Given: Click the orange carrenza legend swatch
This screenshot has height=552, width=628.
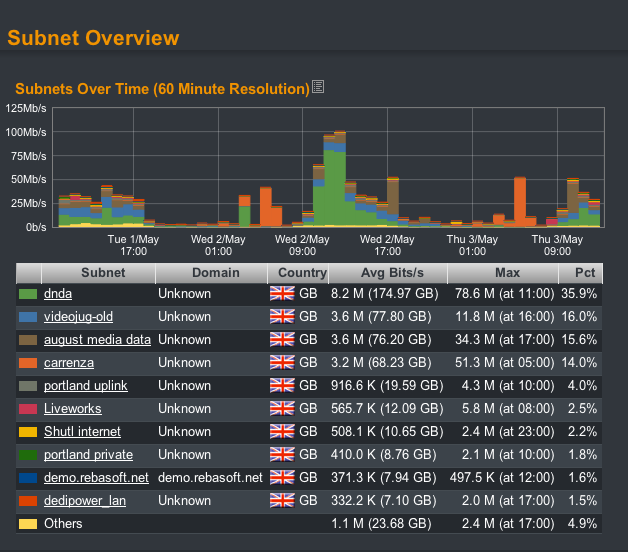Looking at the screenshot, I should point(28,363).
